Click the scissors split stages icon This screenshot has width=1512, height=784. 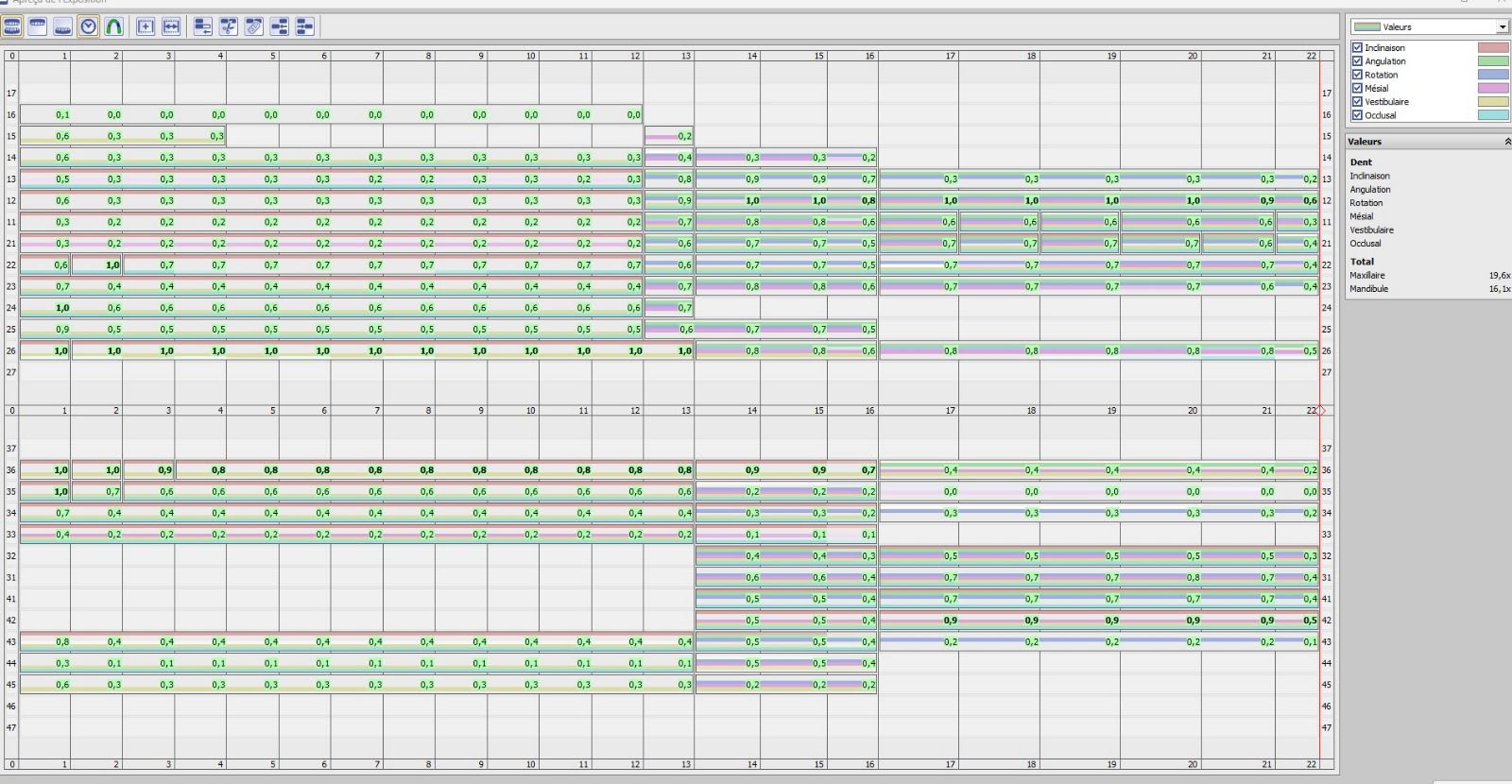tap(229, 26)
